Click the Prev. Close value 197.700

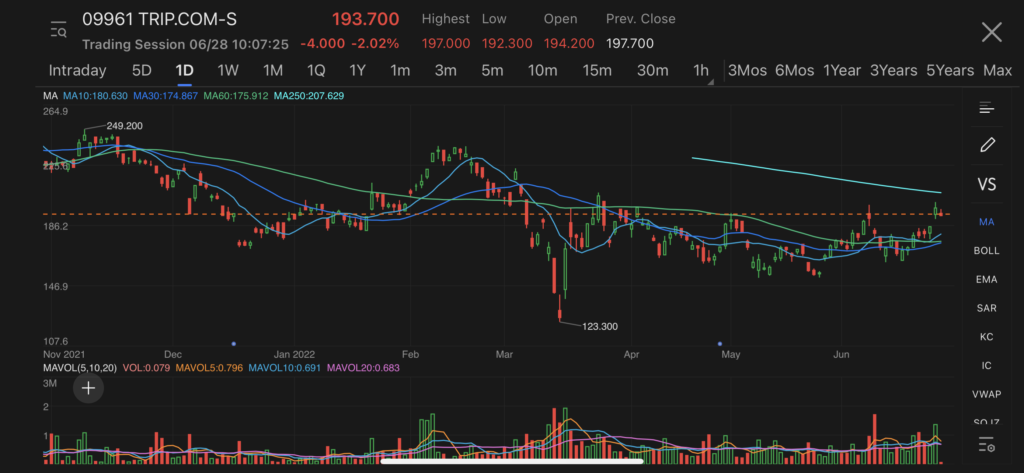[630, 43]
